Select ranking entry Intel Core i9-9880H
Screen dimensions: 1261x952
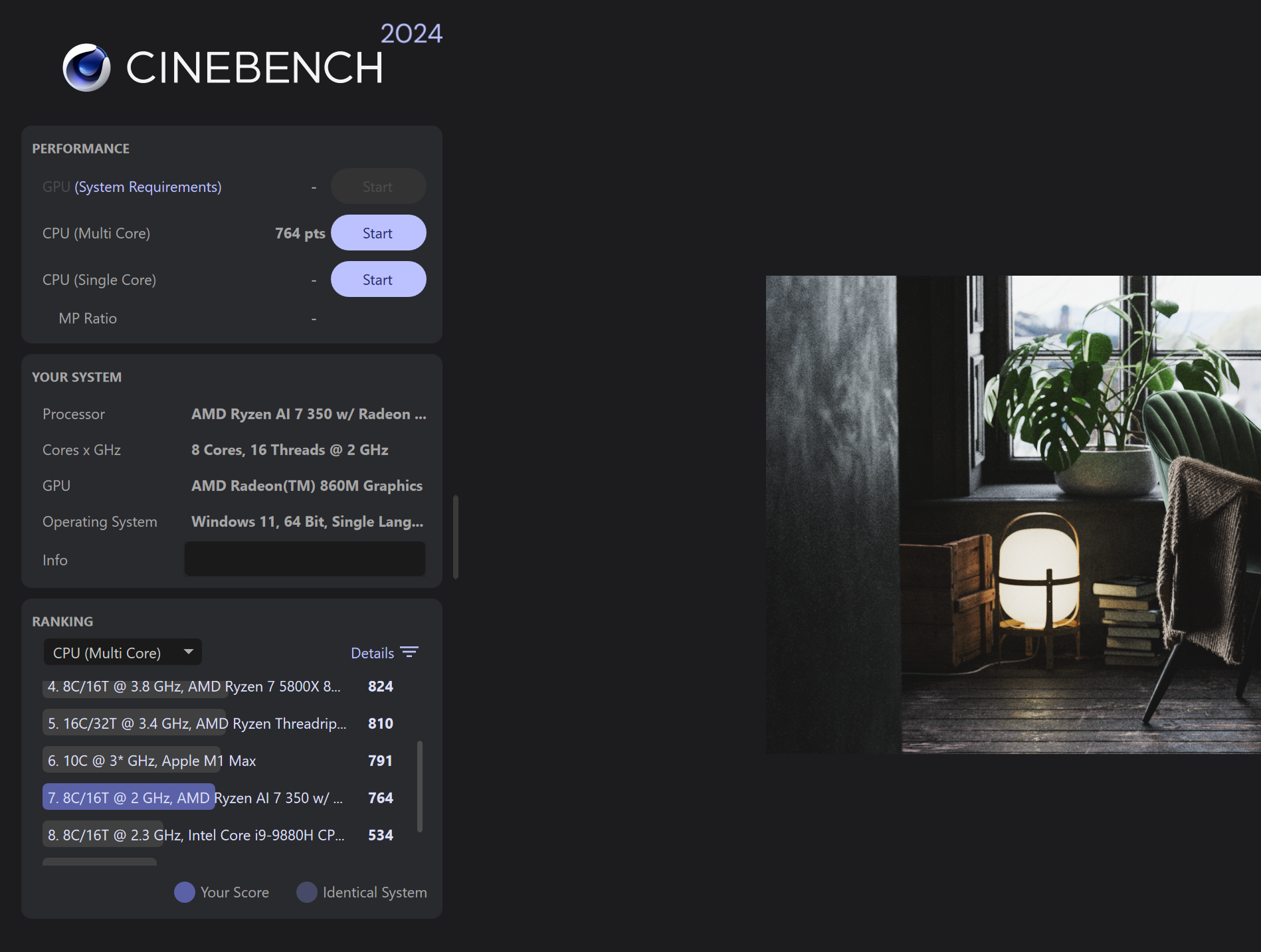[219, 834]
